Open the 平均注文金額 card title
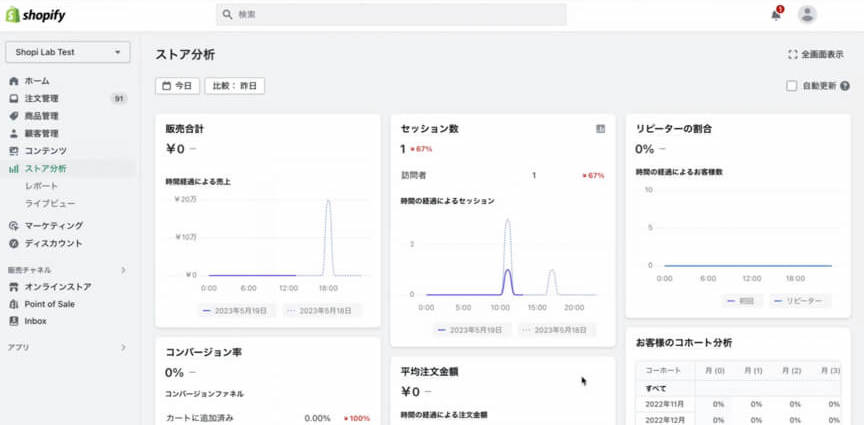 coord(429,372)
